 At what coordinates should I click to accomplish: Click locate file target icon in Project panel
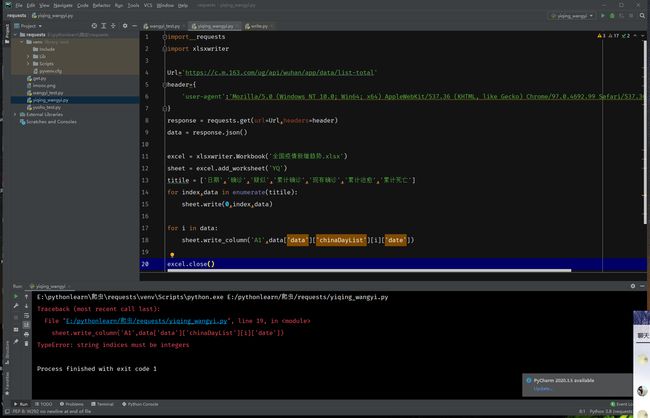(96, 25)
